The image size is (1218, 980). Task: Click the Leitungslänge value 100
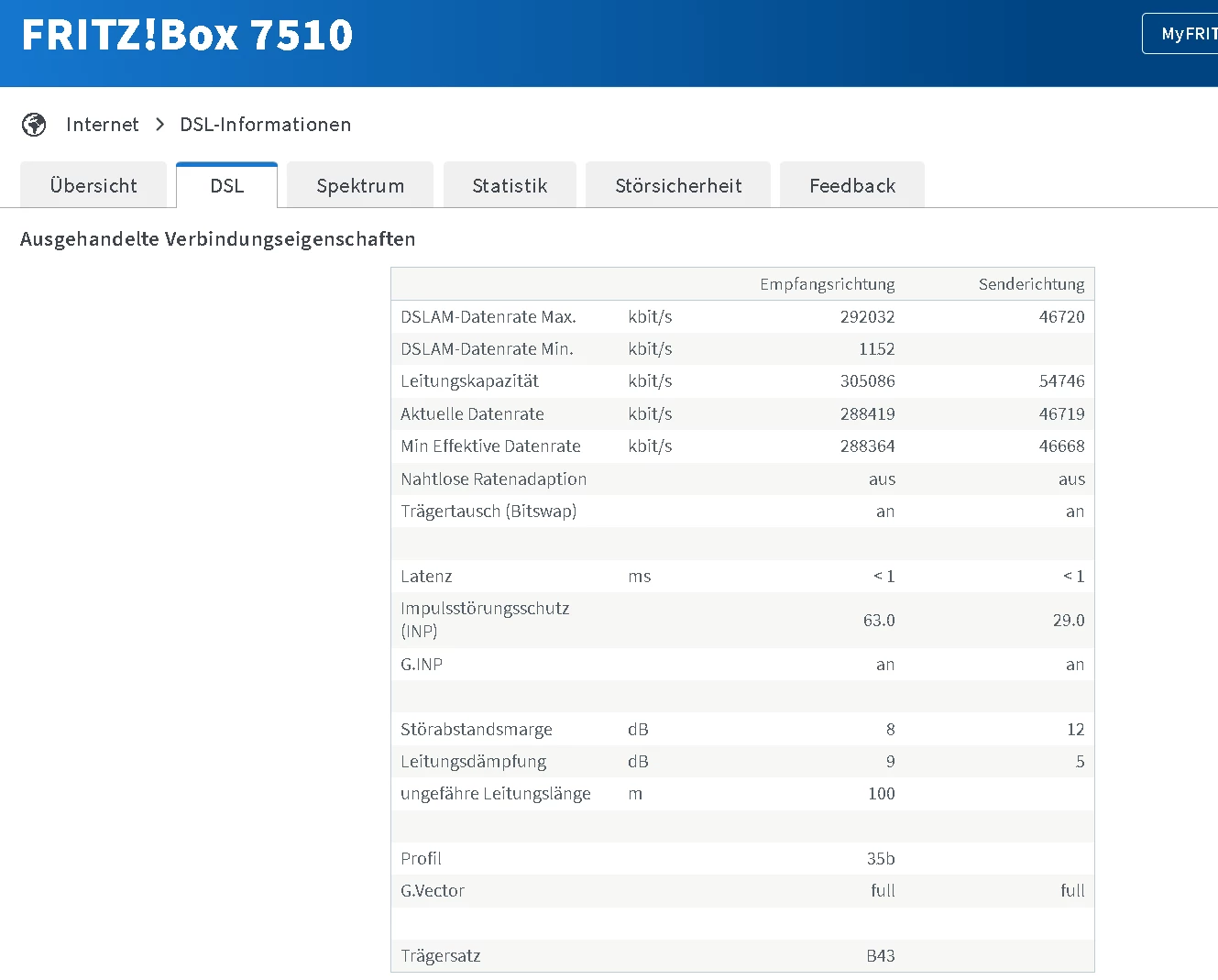coord(882,794)
